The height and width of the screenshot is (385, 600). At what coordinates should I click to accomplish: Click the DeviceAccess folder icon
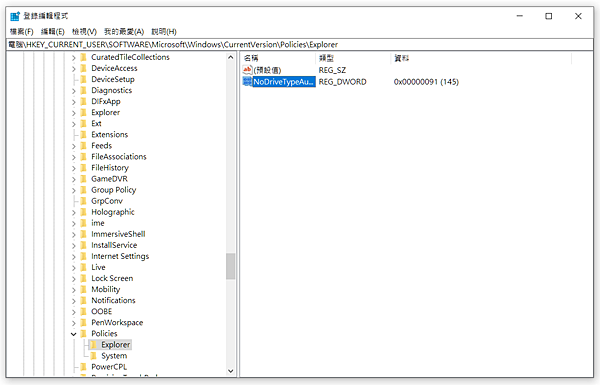pos(84,69)
